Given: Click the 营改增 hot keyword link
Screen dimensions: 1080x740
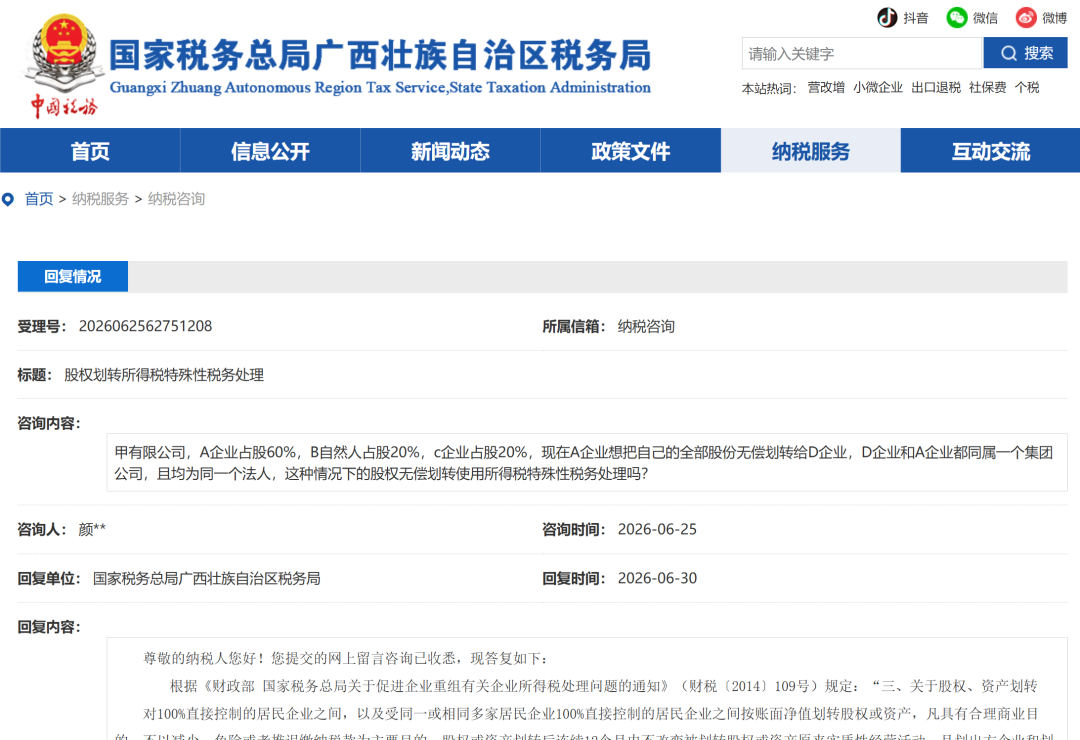Looking at the screenshot, I should coord(826,88).
